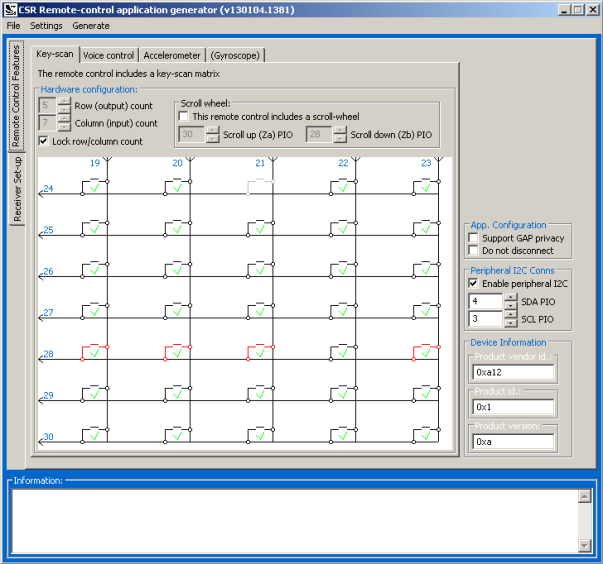603x564 pixels.
Task: Click the Product vendor id field
Action: [x=513, y=372]
